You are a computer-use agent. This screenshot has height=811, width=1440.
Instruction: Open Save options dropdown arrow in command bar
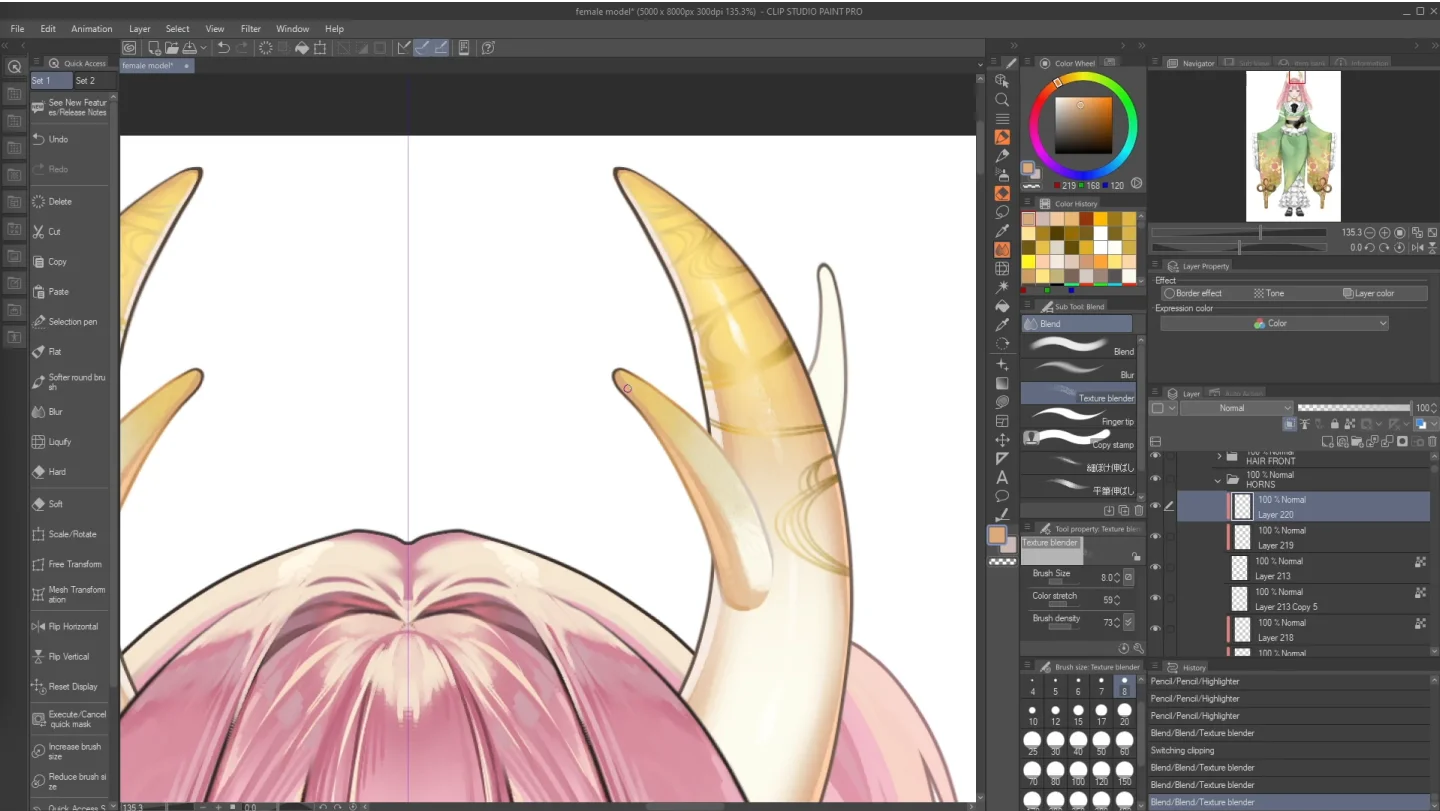pyautogui.click(x=204, y=47)
